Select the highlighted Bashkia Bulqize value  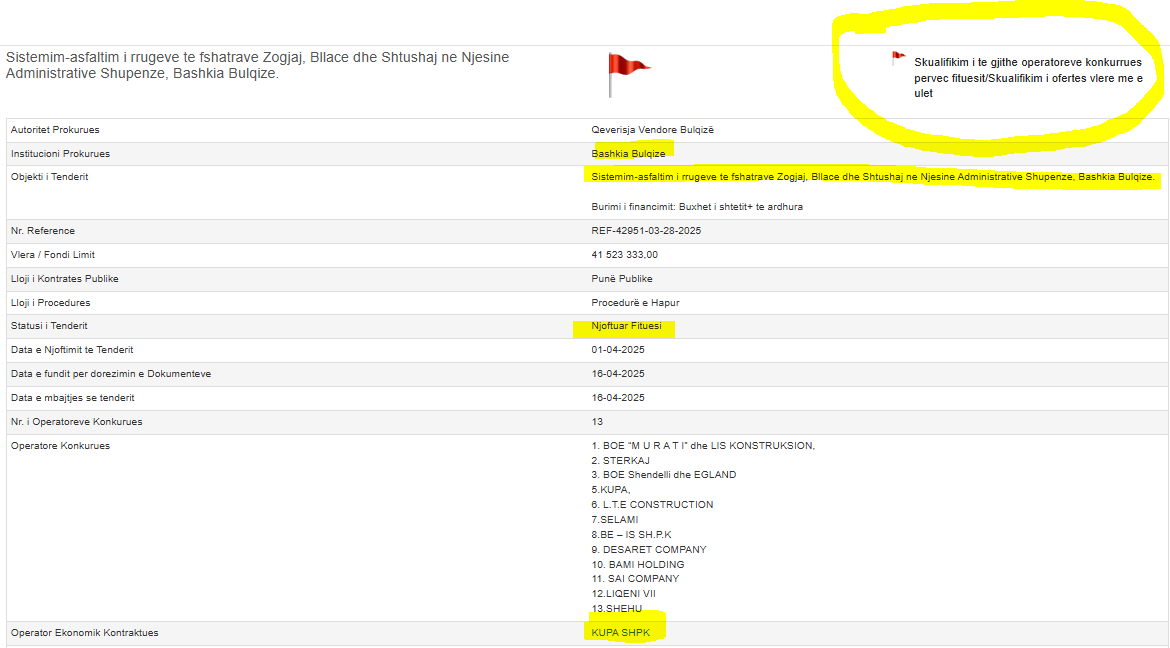click(x=628, y=154)
